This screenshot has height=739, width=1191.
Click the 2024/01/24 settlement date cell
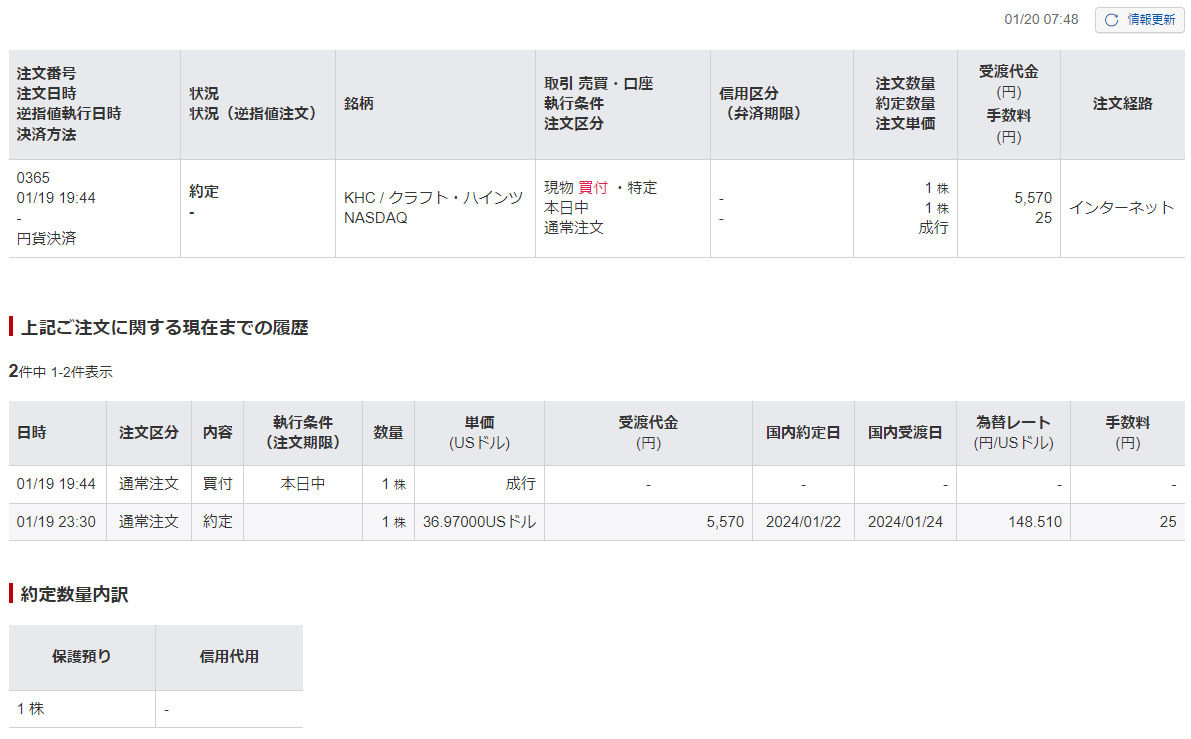pos(905,522)
